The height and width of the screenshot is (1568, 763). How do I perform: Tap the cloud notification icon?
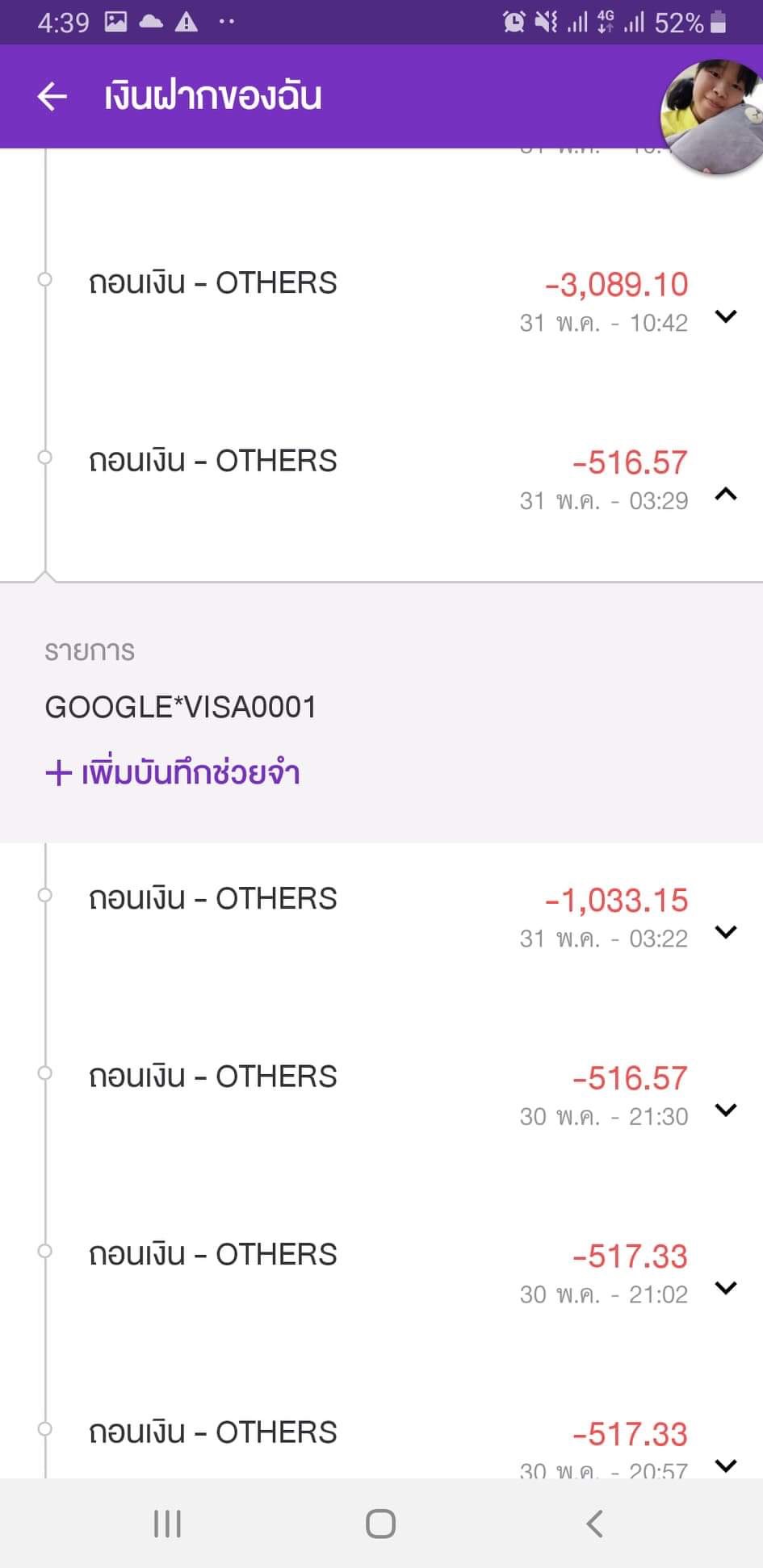[151, 23]
